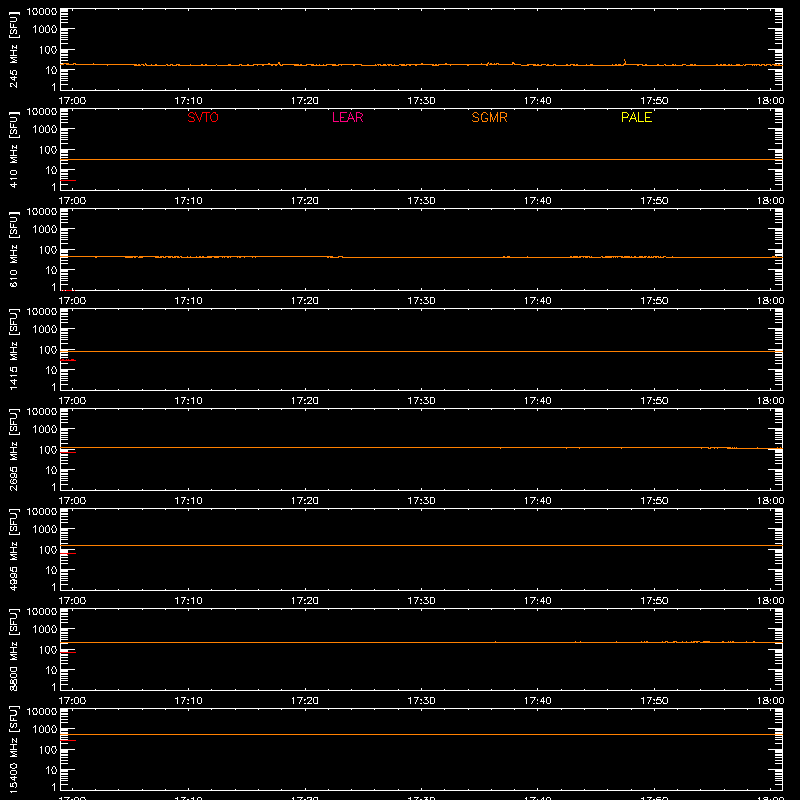Click the 18:00 label below the 245 MHz panel
Image resolution: width=800 pixels, height=800 pixels.
[770, 101]
